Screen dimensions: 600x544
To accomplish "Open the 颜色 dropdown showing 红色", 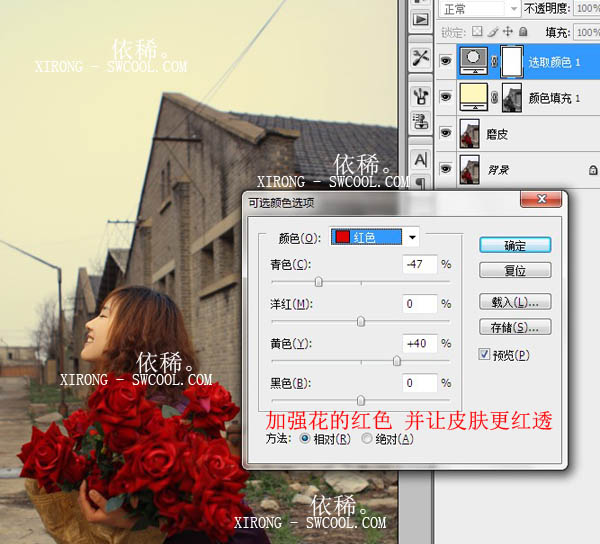I will (412, 237).
